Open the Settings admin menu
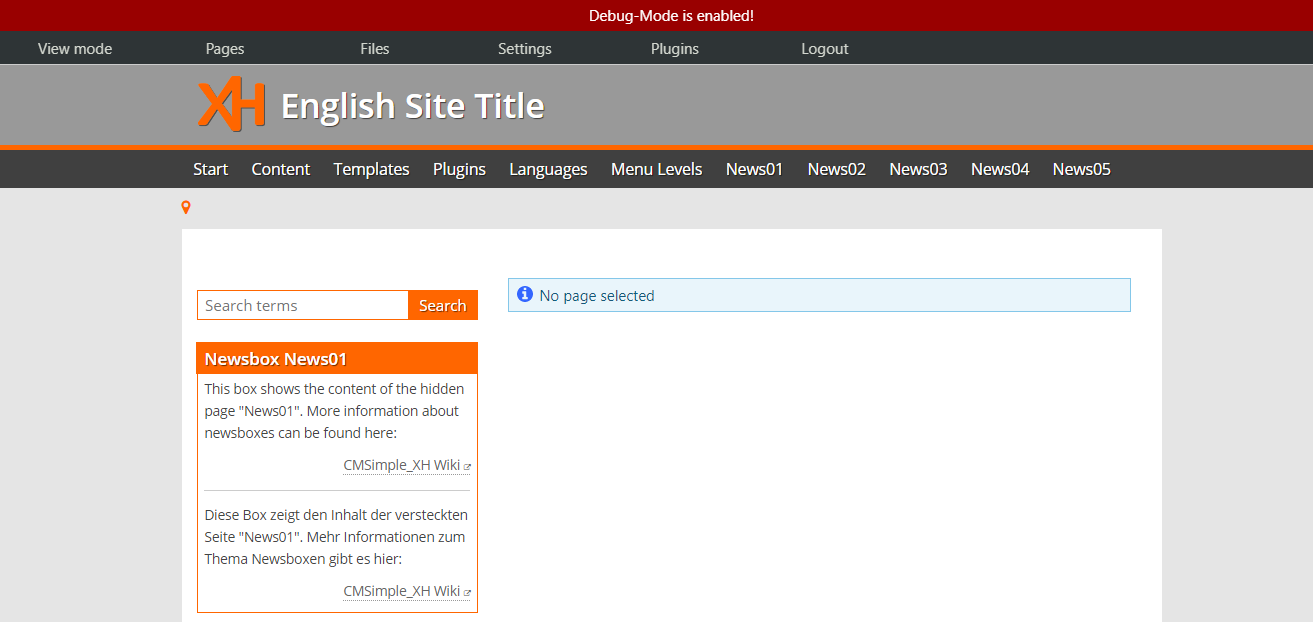 point(525,48)
